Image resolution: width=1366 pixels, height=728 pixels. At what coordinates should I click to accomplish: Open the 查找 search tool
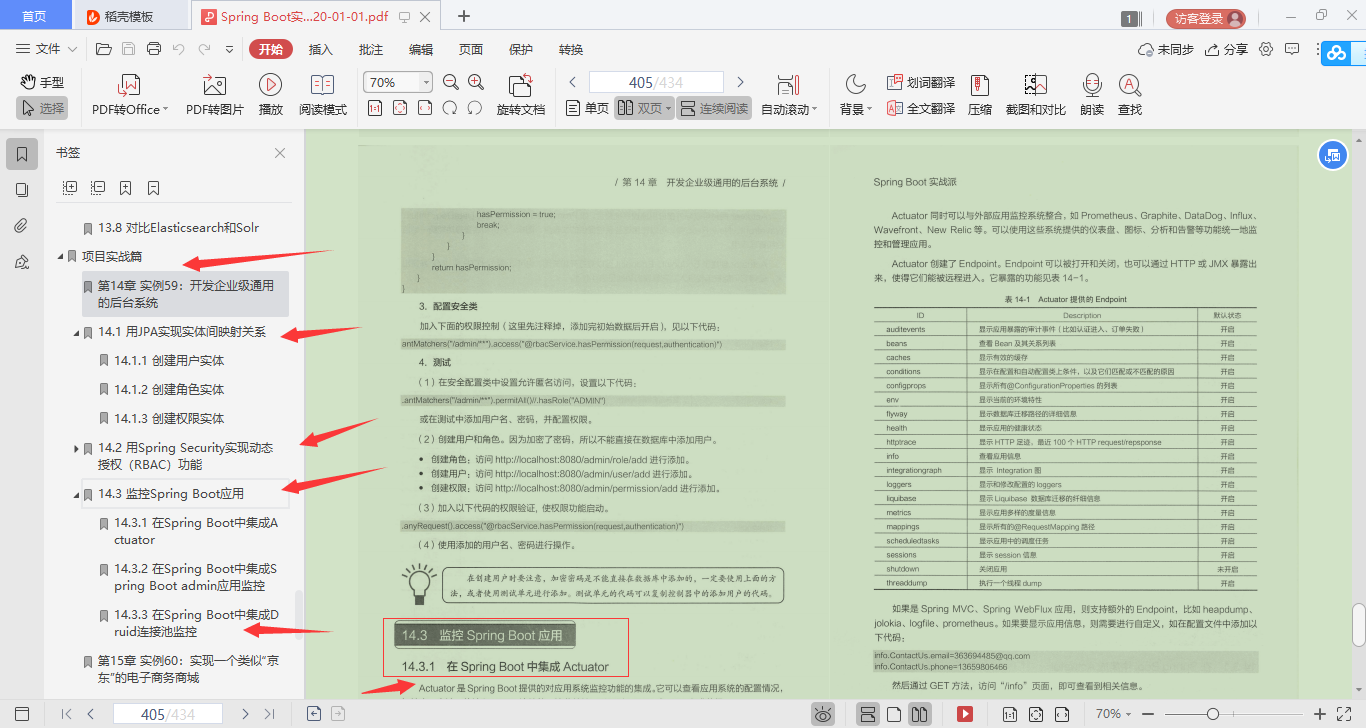[x=1130, y=96]
